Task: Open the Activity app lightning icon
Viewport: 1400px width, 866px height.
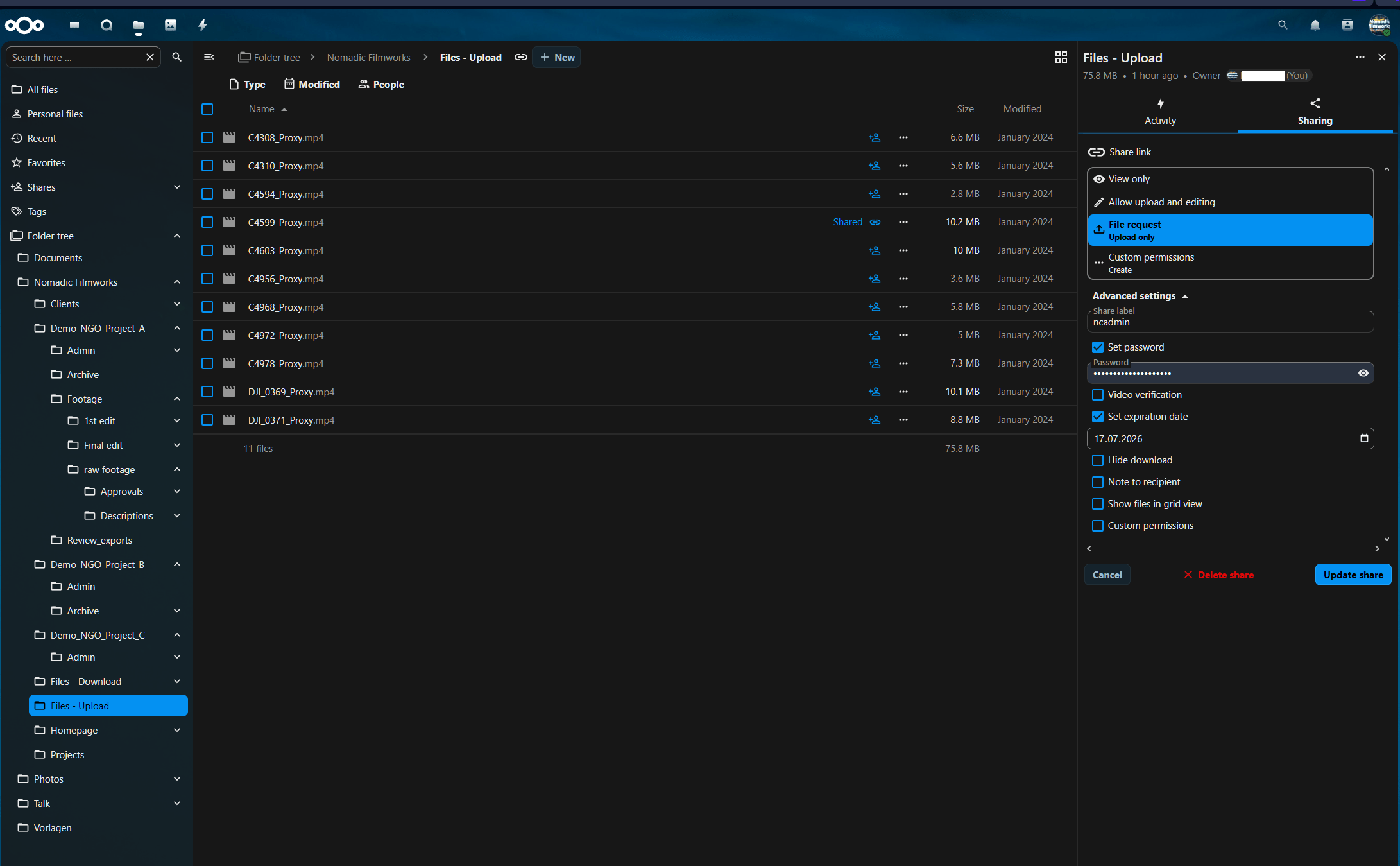Action: 203,25
